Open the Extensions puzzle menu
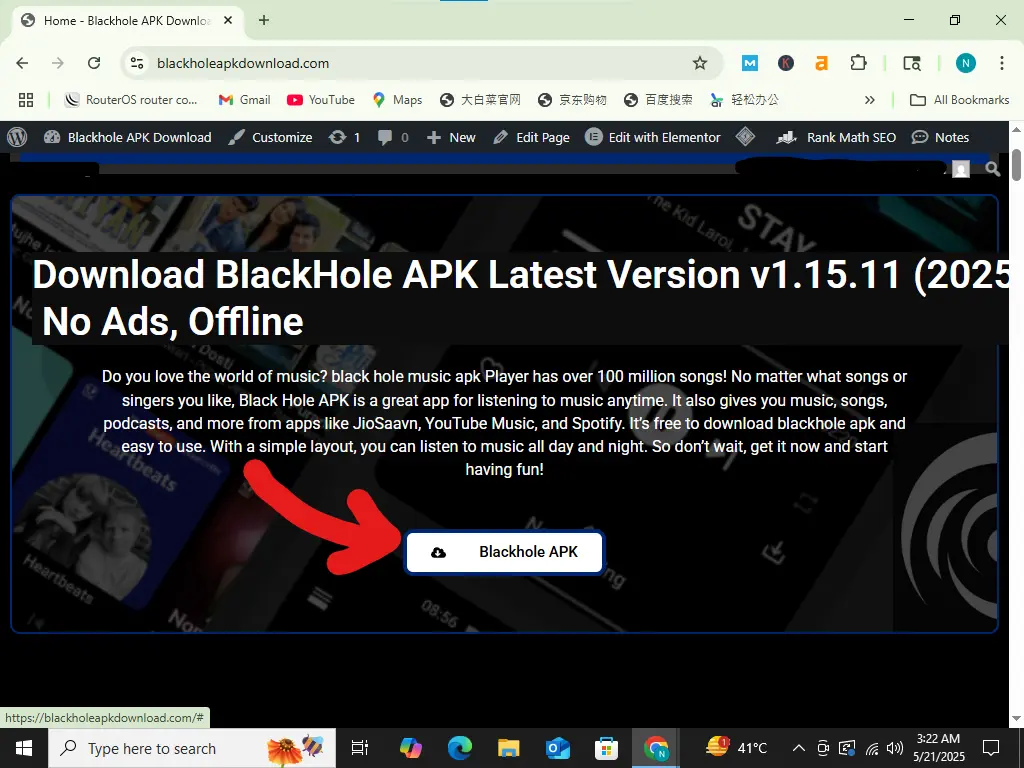The width and height of the screenshot is (1024, 768). [858, 63]
